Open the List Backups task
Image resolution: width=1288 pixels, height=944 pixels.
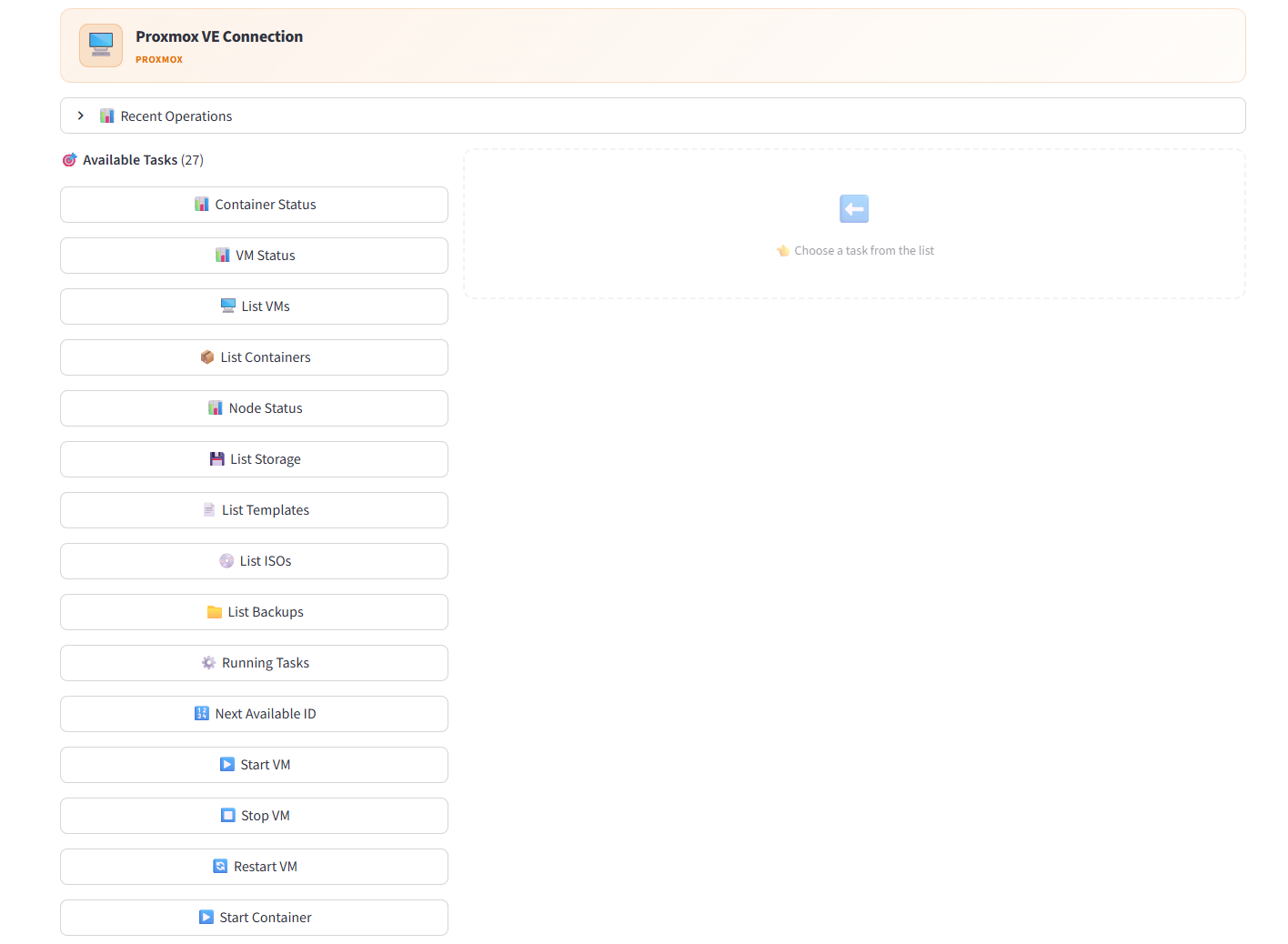(254, 612)
